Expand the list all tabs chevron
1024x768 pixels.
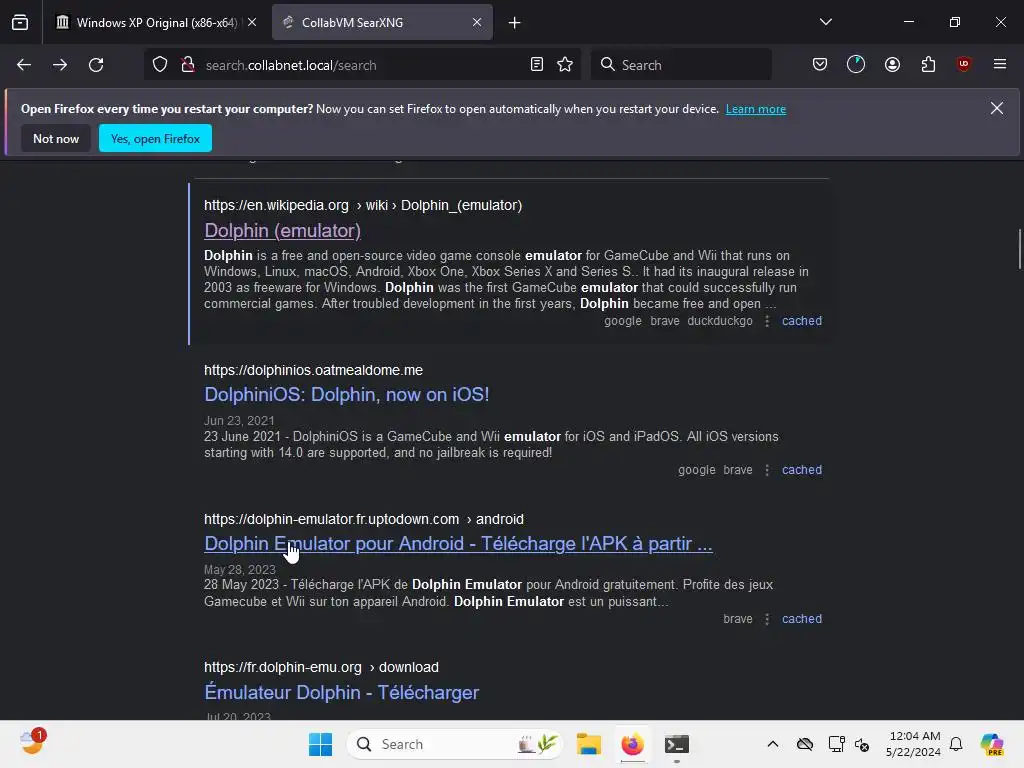click(x=826, y=22)
